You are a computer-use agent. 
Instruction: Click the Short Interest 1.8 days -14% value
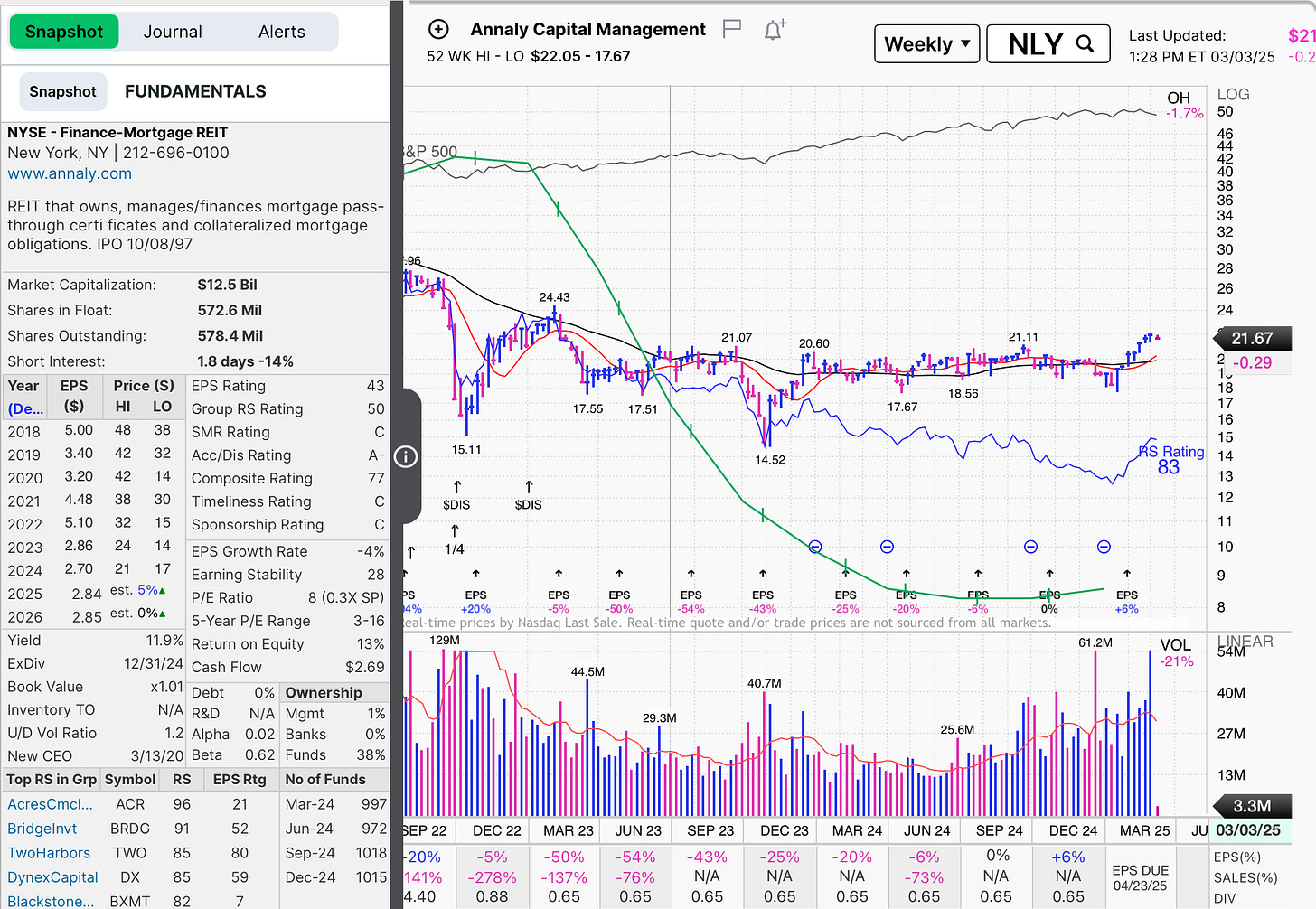(x=245, y=361)
